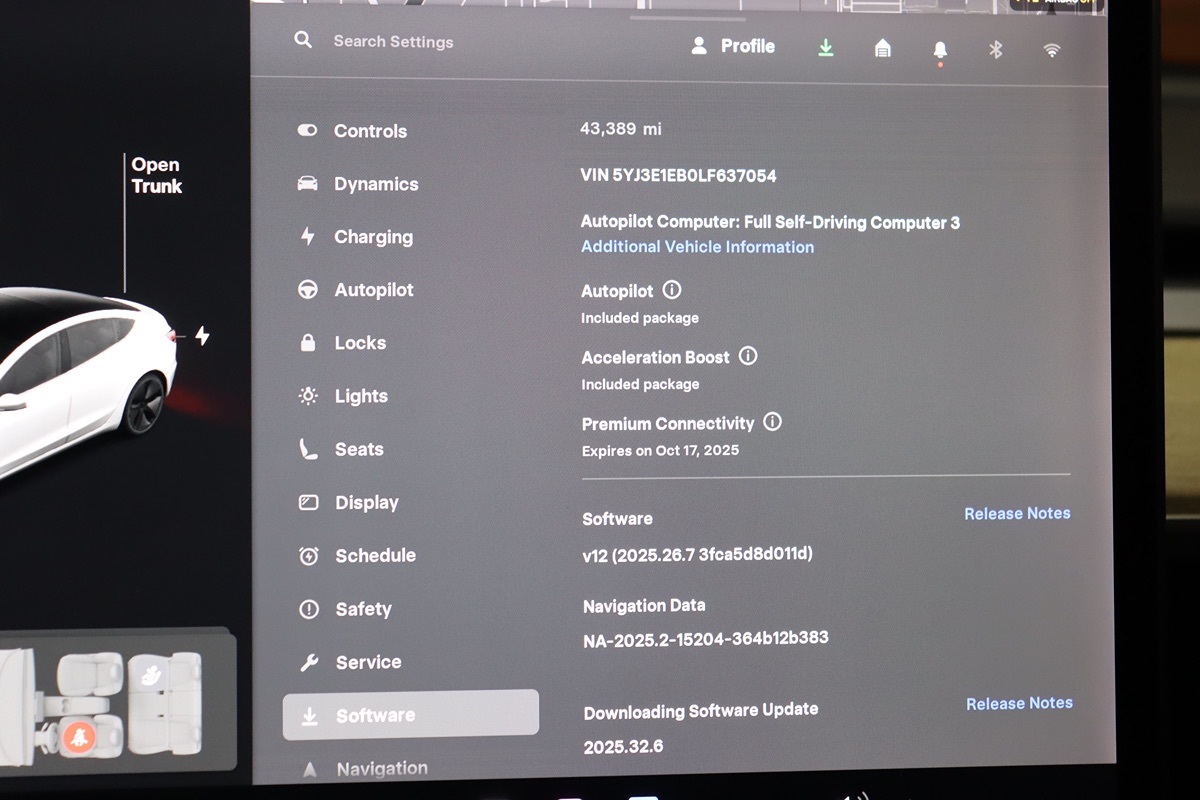This screenshot has width=1200, height=800.
Task: Open the garage door HomeLink icon
Action: point(882,48)
